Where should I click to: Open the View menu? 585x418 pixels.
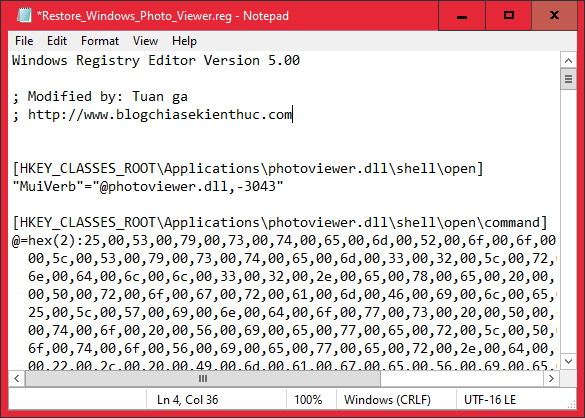(145, 41)
